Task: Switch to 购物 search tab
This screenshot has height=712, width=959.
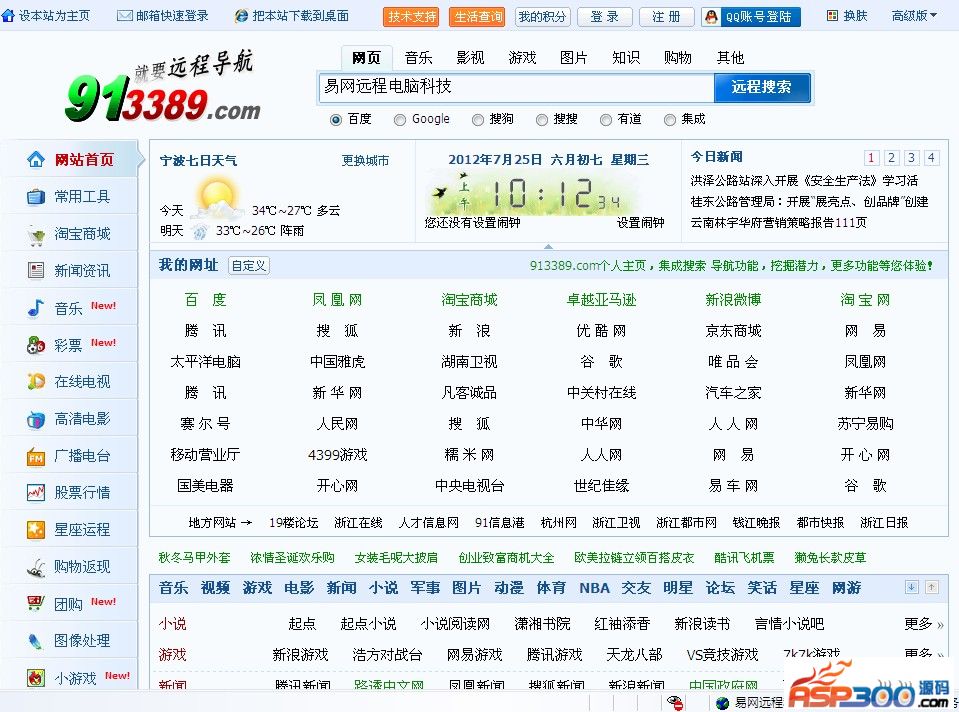Action: [x=678, y=58]
